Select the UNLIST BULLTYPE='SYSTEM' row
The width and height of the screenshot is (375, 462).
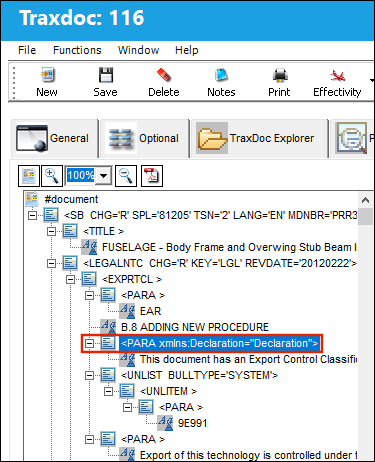199,375
